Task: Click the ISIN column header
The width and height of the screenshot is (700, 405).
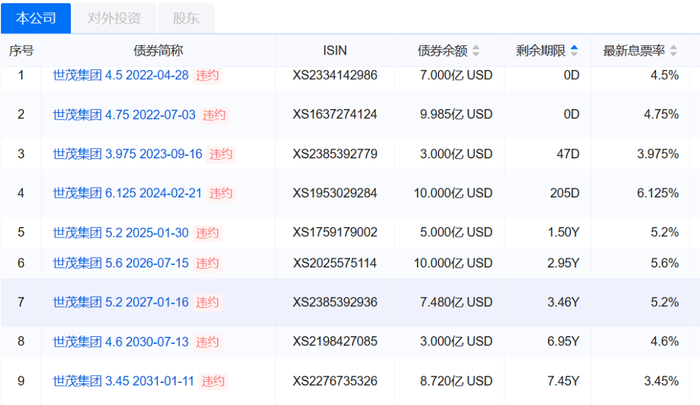Action: point(336,50)
